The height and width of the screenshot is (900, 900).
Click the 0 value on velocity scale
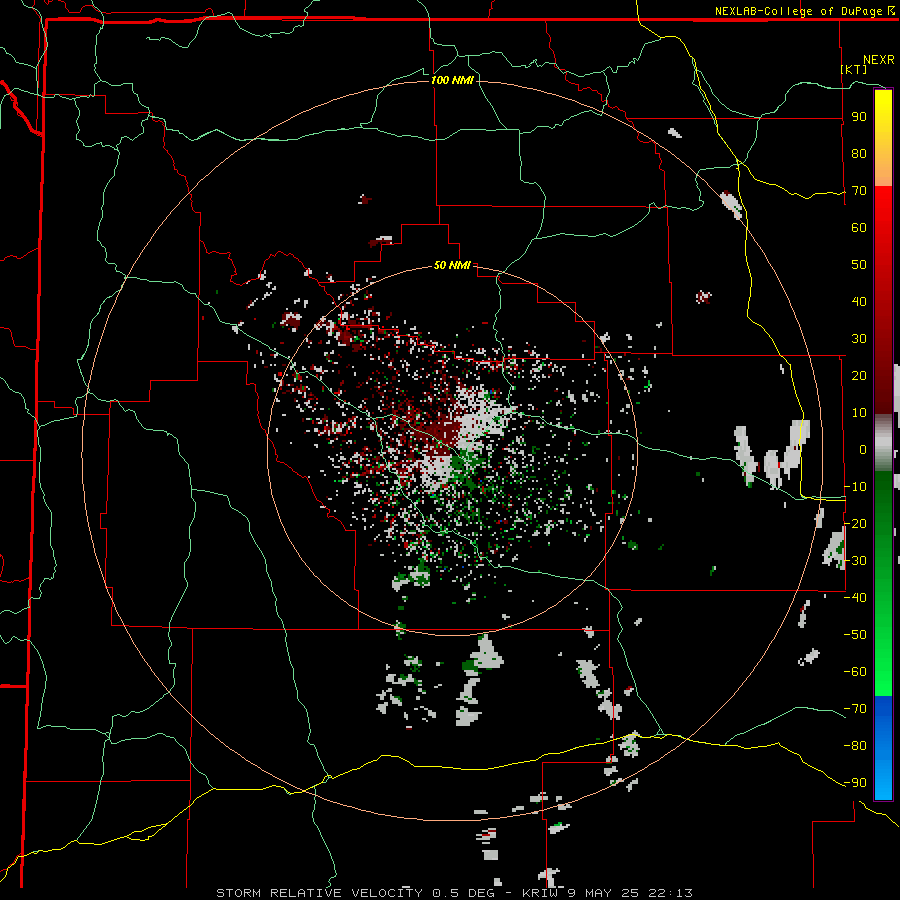point(863,449)
